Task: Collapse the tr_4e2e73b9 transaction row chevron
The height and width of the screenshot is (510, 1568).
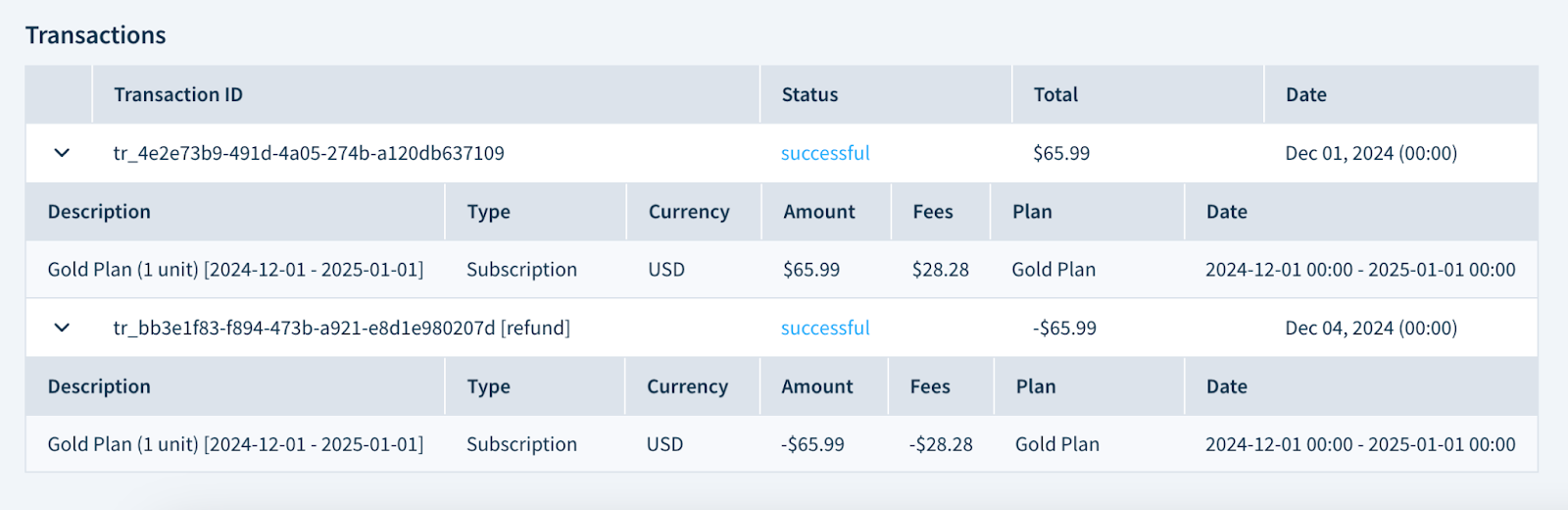Action: pyautogui.click(x=62, y=153)
